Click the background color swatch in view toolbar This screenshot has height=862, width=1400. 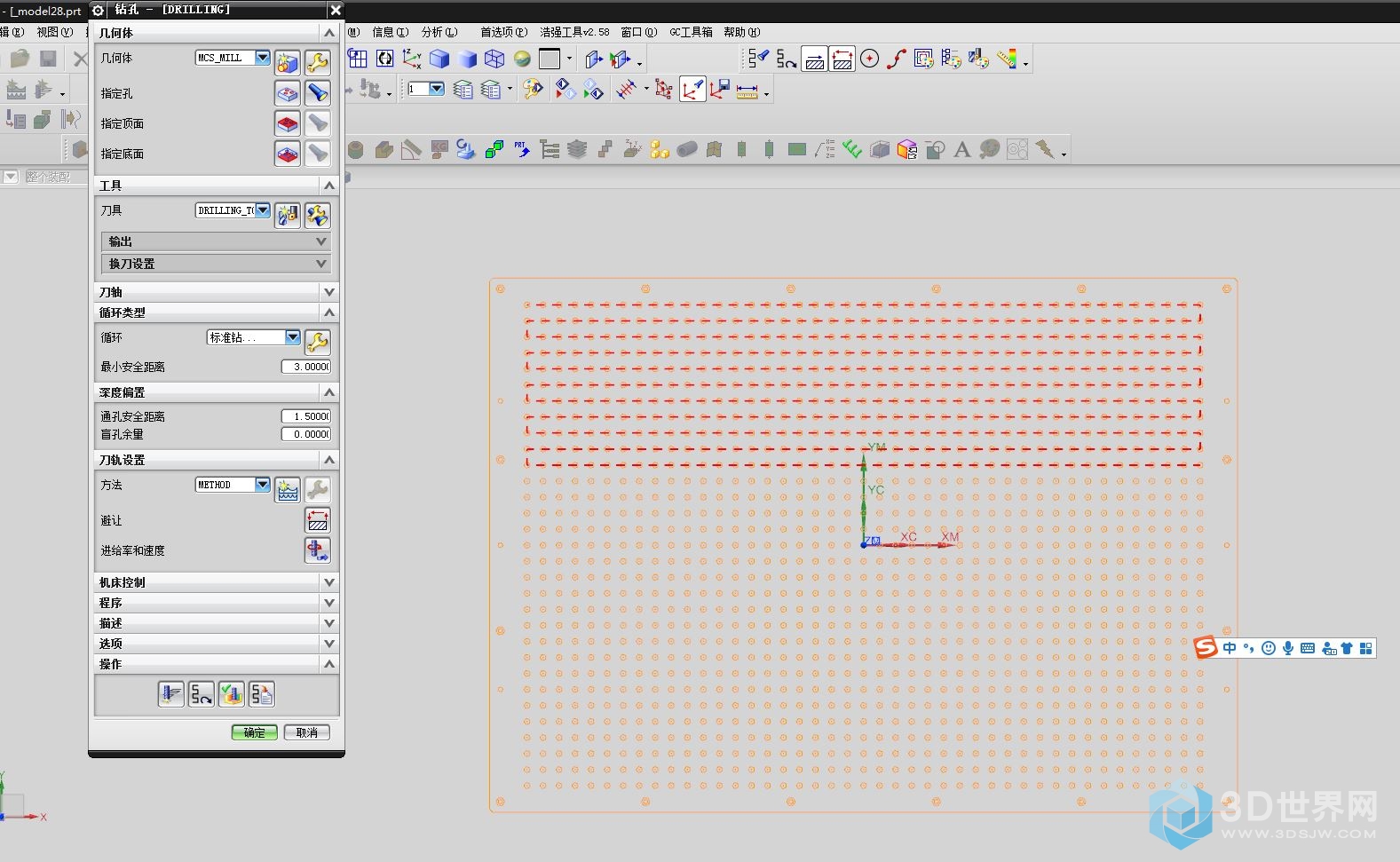tap(550, 59)
